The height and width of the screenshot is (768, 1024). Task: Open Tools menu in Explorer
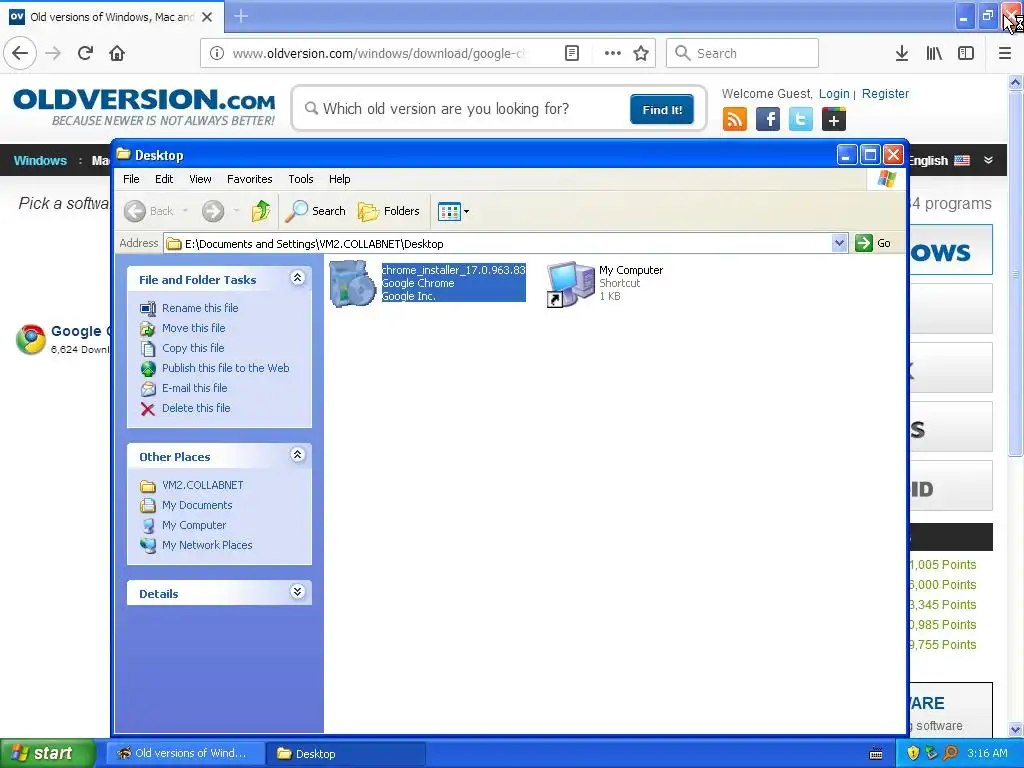301,179
